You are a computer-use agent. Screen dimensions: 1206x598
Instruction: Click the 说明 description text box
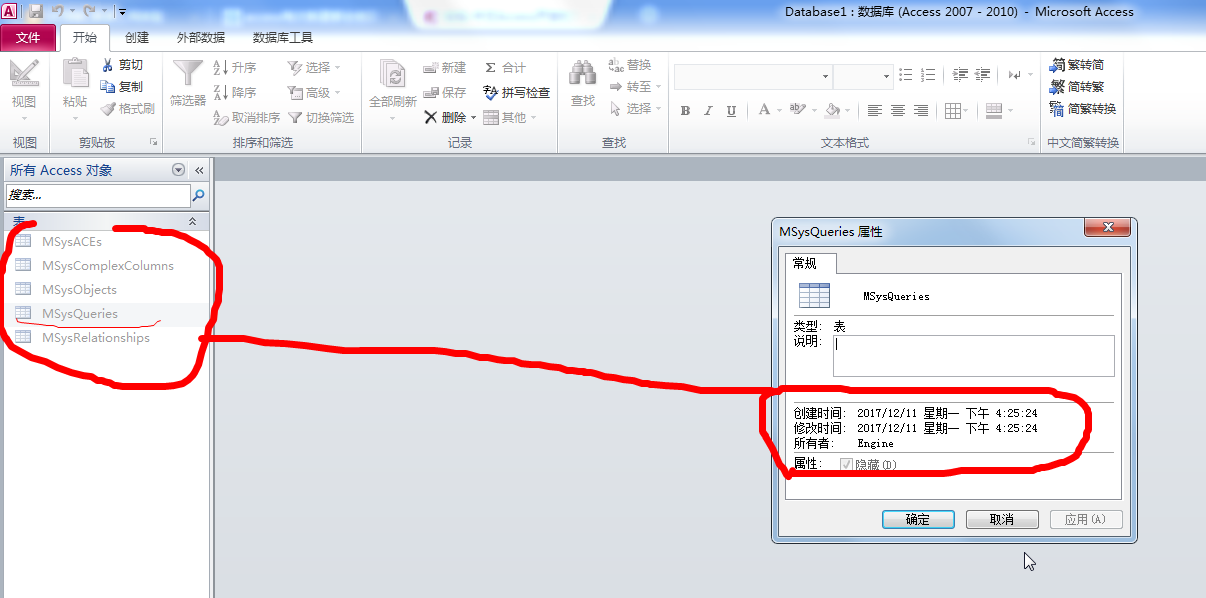pos(973,356)
